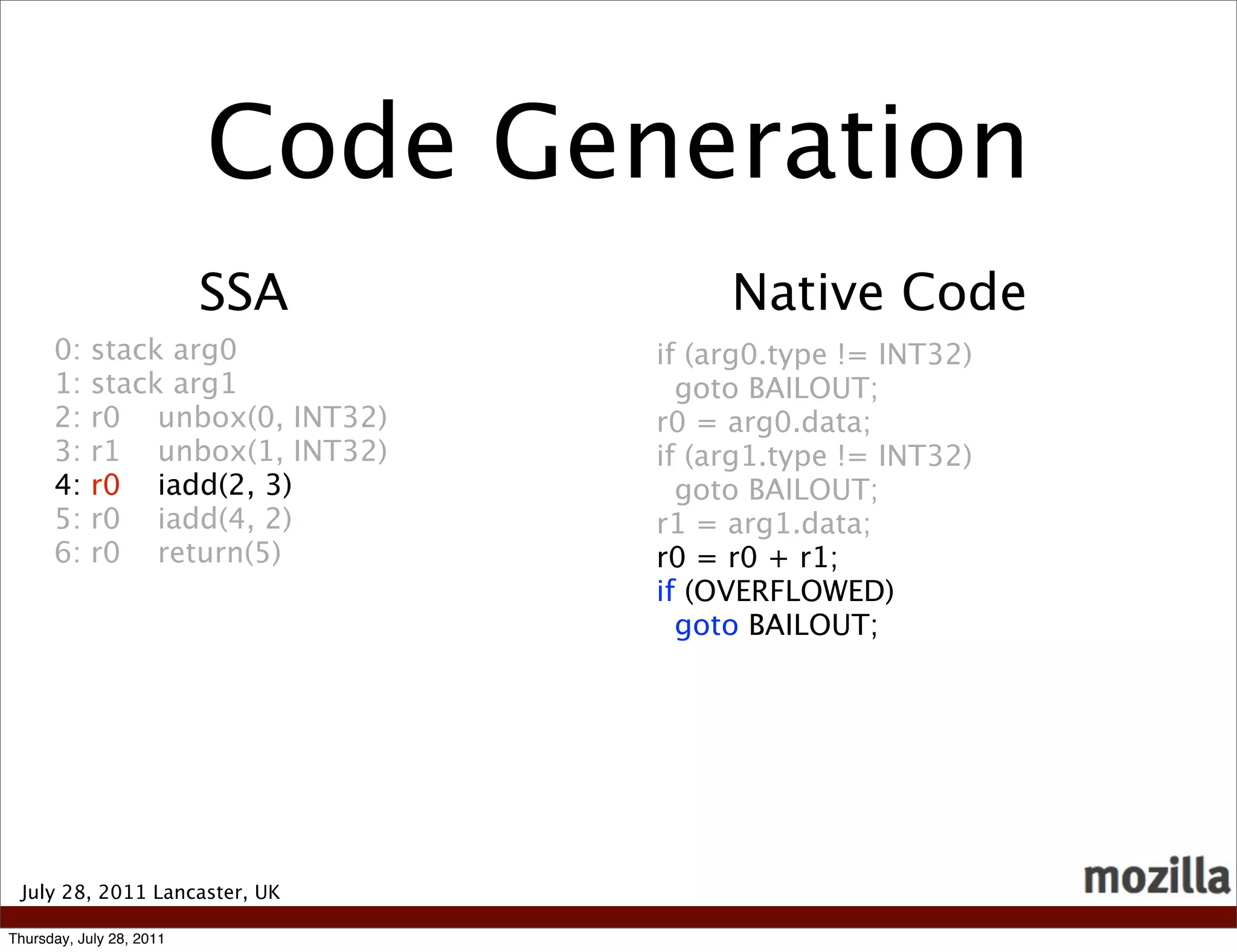
Task: Click 'r0 = r0 + r1;' line
Action: (x=747, y=558)
